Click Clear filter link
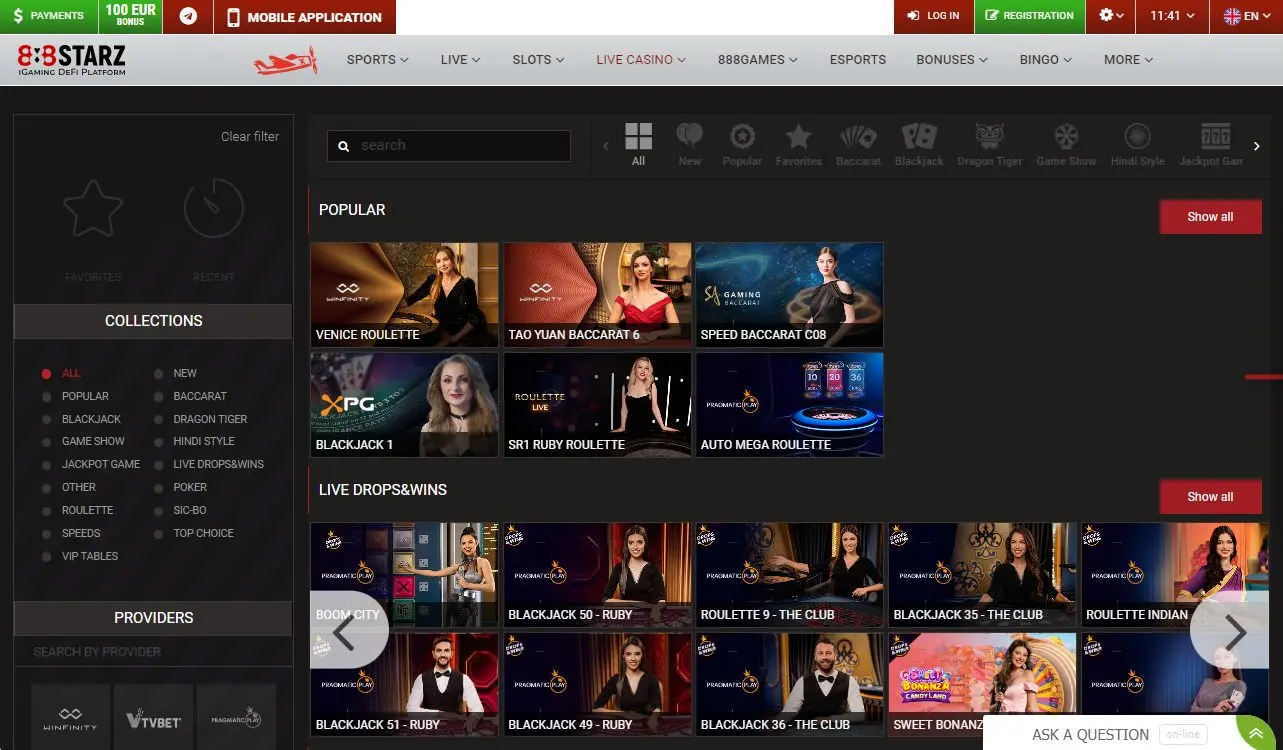Image resolution: width=1283 pixels, height=750 pixels. tap(250, 137)
